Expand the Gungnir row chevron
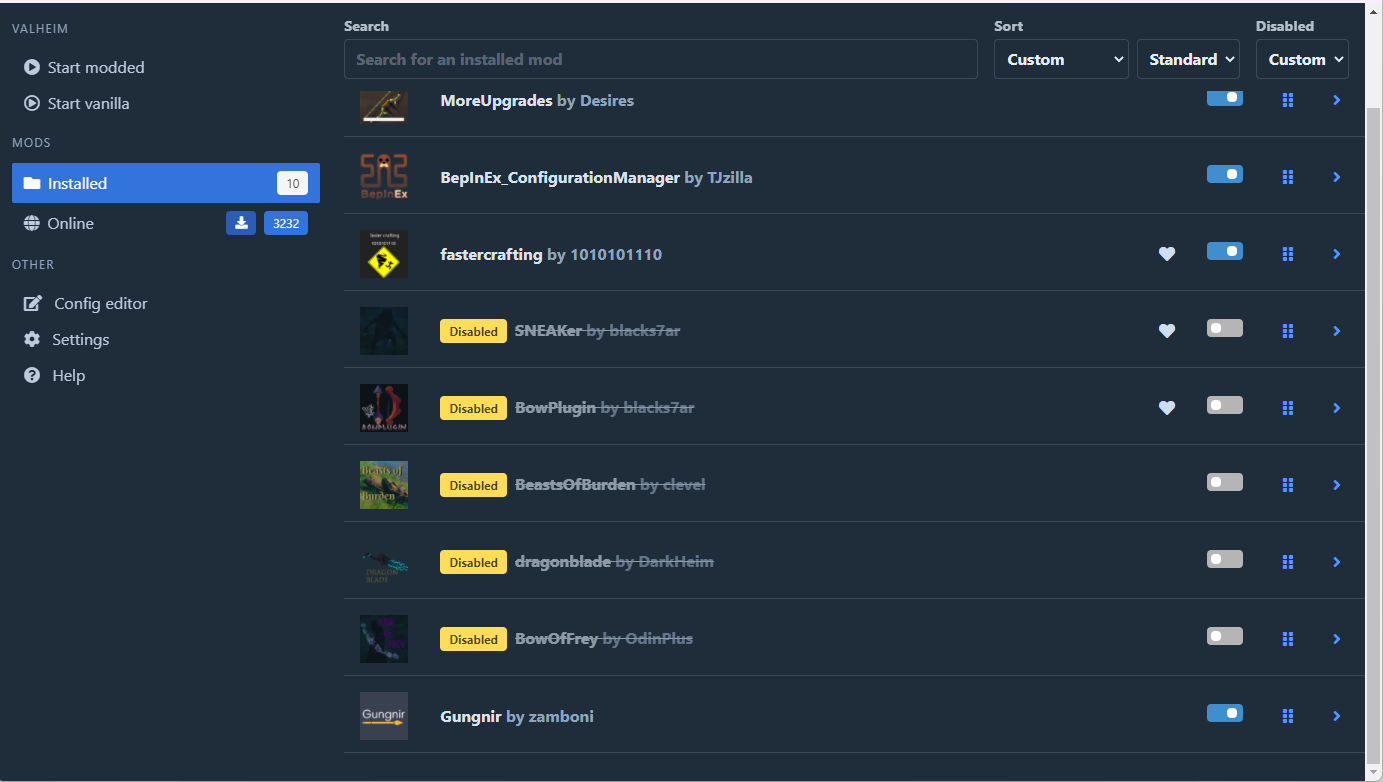 [1337, 716]
